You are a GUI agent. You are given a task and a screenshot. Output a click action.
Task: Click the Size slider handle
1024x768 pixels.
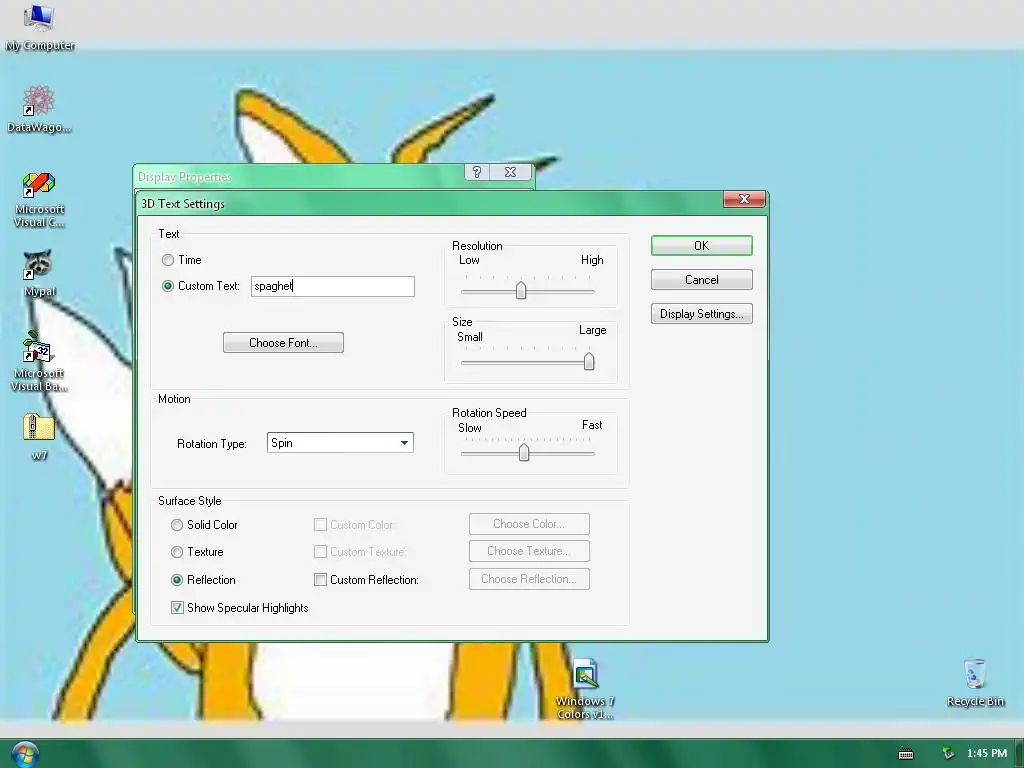coord(589,362)
